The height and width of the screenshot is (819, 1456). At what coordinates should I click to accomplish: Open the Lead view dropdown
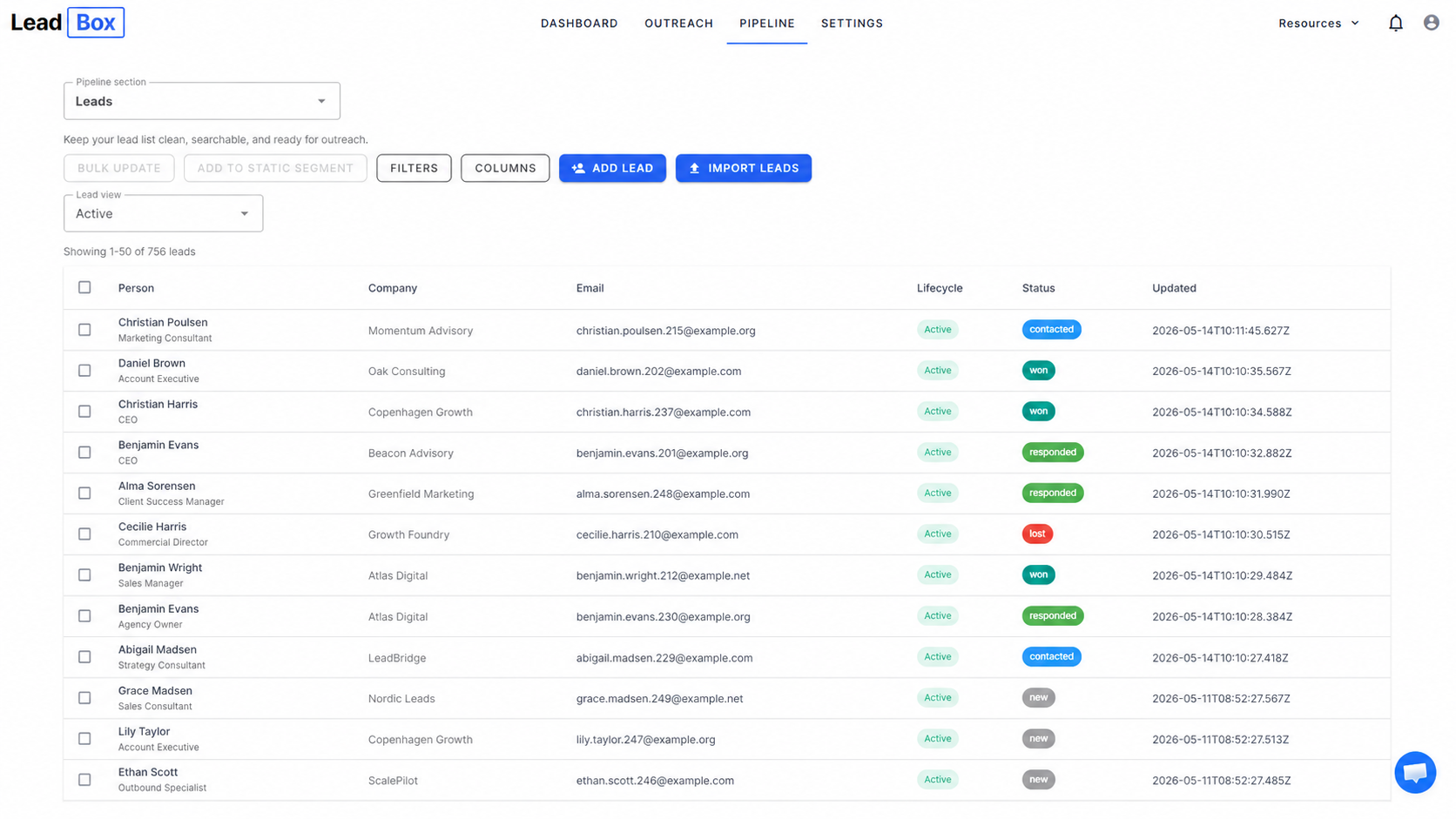[164, 213]
